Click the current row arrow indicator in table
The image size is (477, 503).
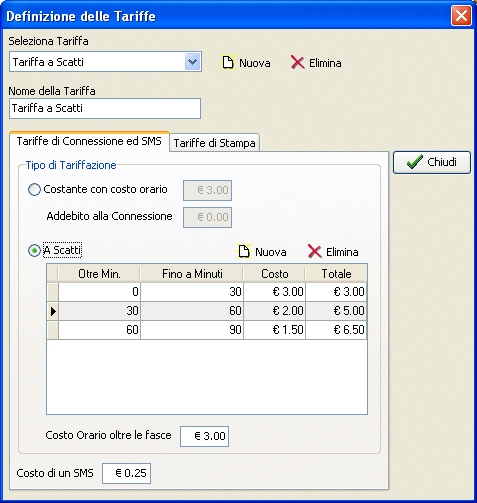[x=53, y=311]
